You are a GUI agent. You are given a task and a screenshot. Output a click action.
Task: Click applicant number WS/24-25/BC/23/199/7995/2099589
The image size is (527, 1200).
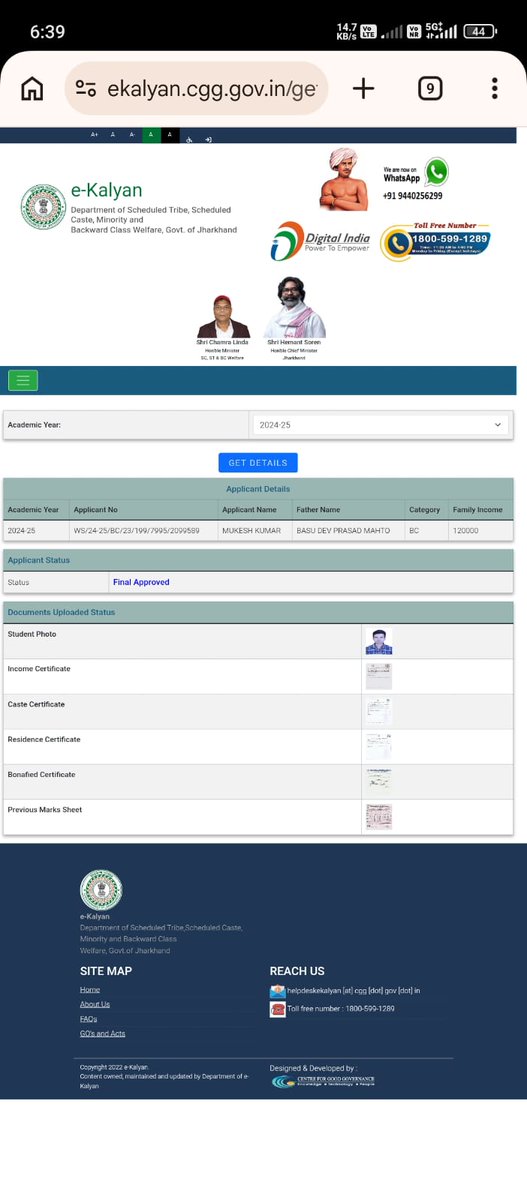coord(136,531)
